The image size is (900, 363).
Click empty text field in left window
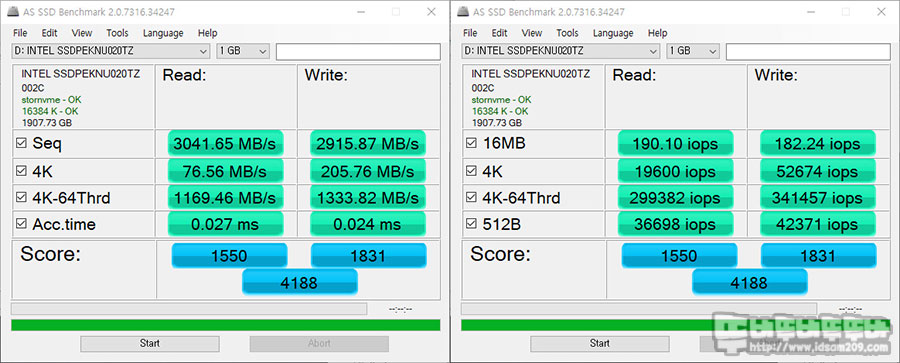[x=358, y=51]
